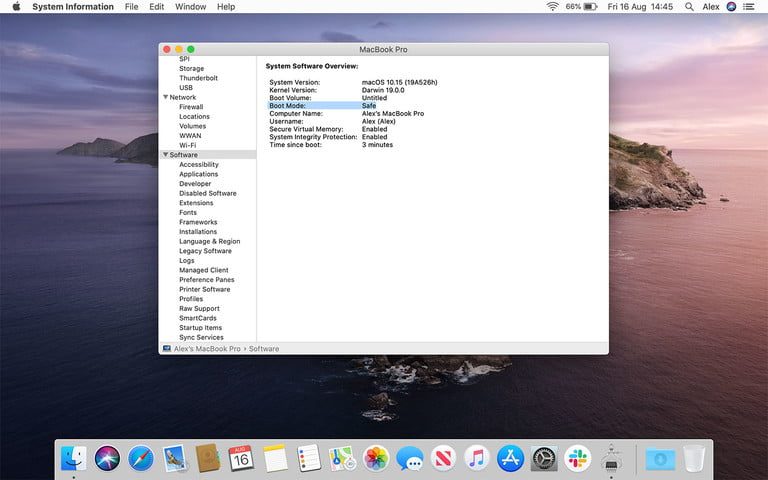Image resolution: width=768 pixels, height=480 pixels.
Task: Open System Preferences gear in dock
Action: (544, 459)
